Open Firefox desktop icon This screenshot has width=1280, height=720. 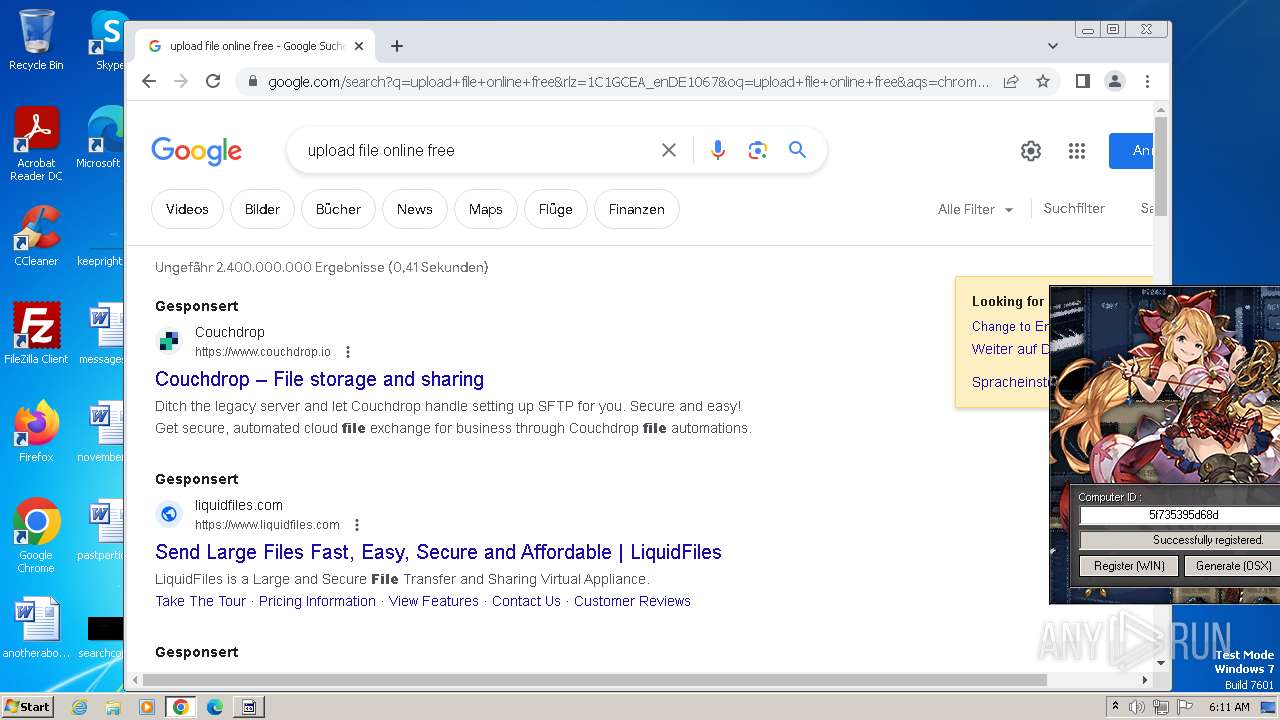click(x=36, y=432)
